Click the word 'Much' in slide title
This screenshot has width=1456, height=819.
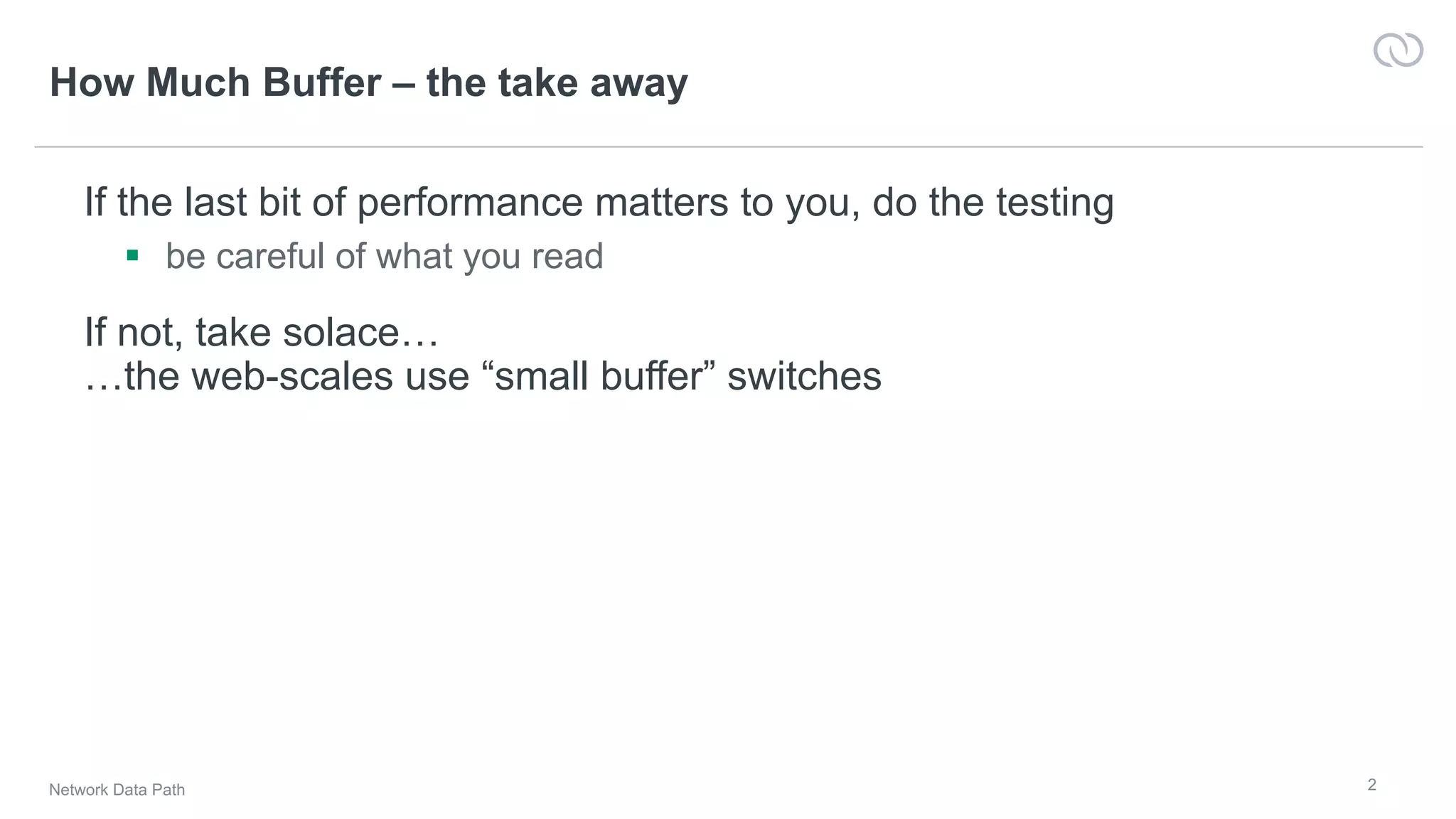(198, 82)
